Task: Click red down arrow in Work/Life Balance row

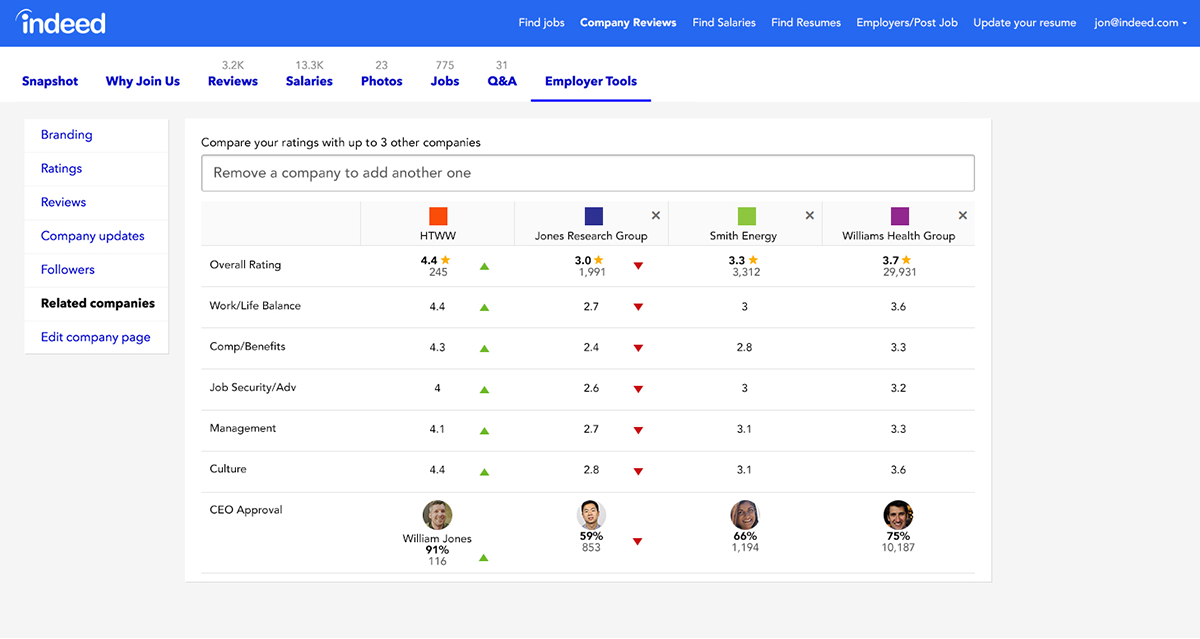Action: click(x=638, y=307)
